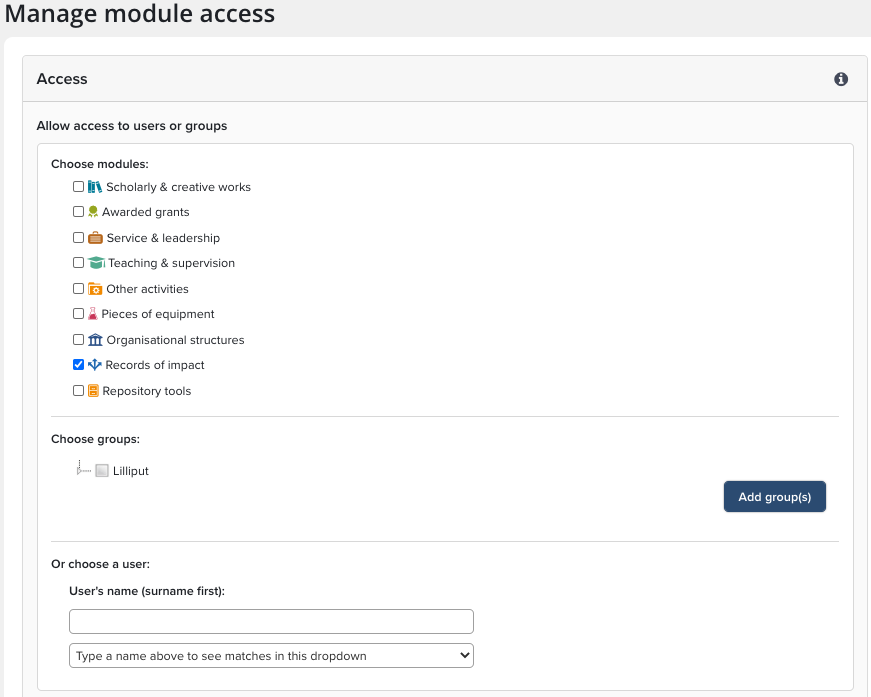Click the Repository tools orange icon
Viewport: 871px width, 697px height.
pyautogui.click(x=93, y=391)
